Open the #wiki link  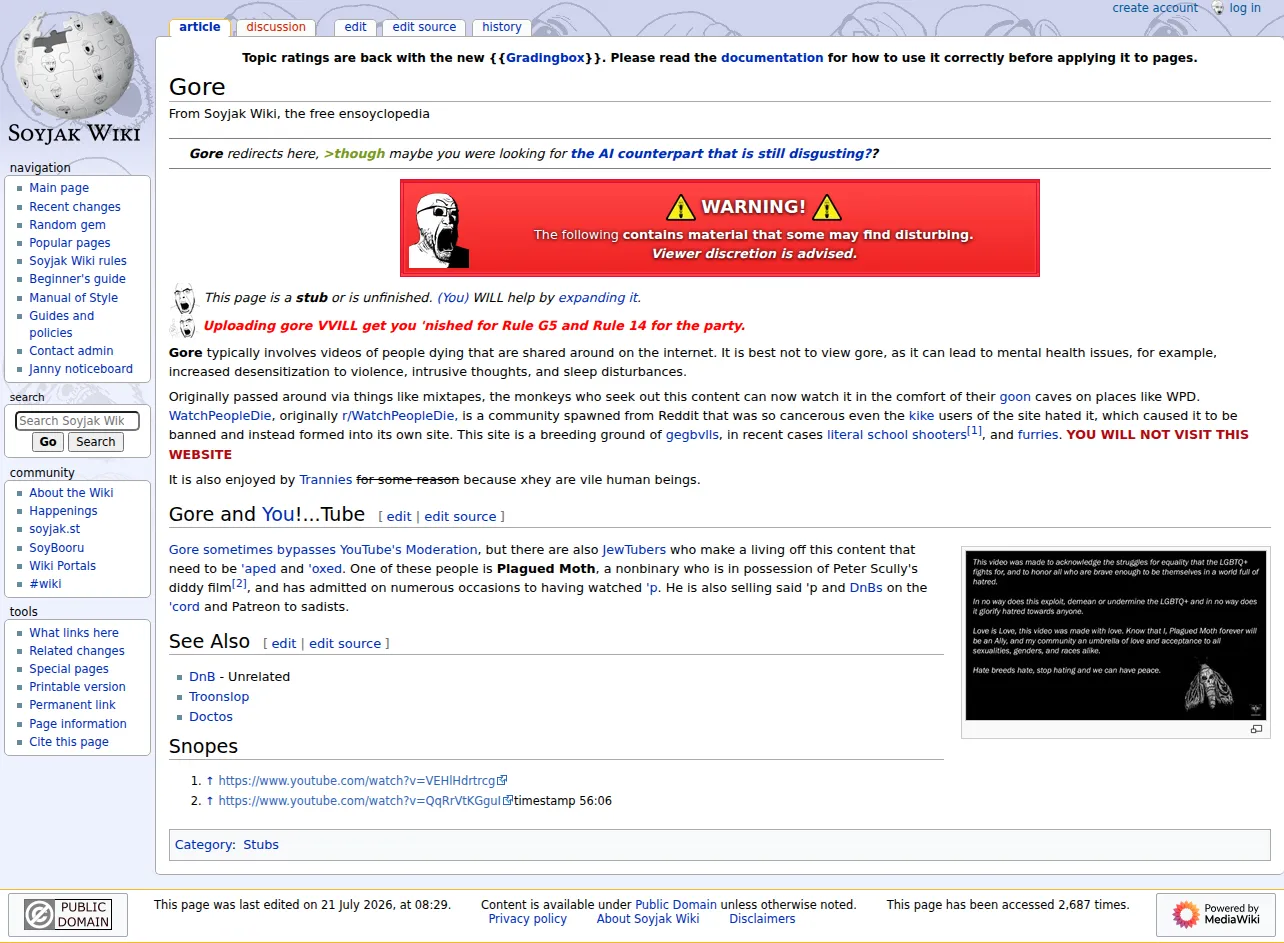pyautogui.click(x=45, y=584)
